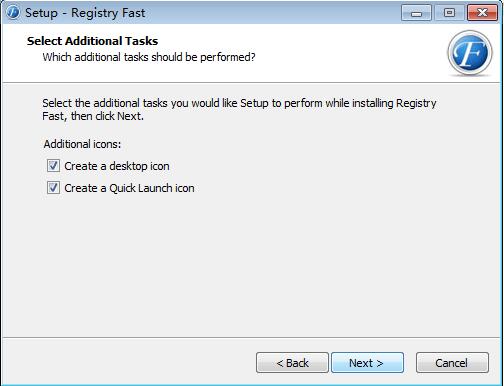This screenshot has height=386, width=504.
Task: Click the "Additional icons:" group label
Action: [x=82, y=144]
